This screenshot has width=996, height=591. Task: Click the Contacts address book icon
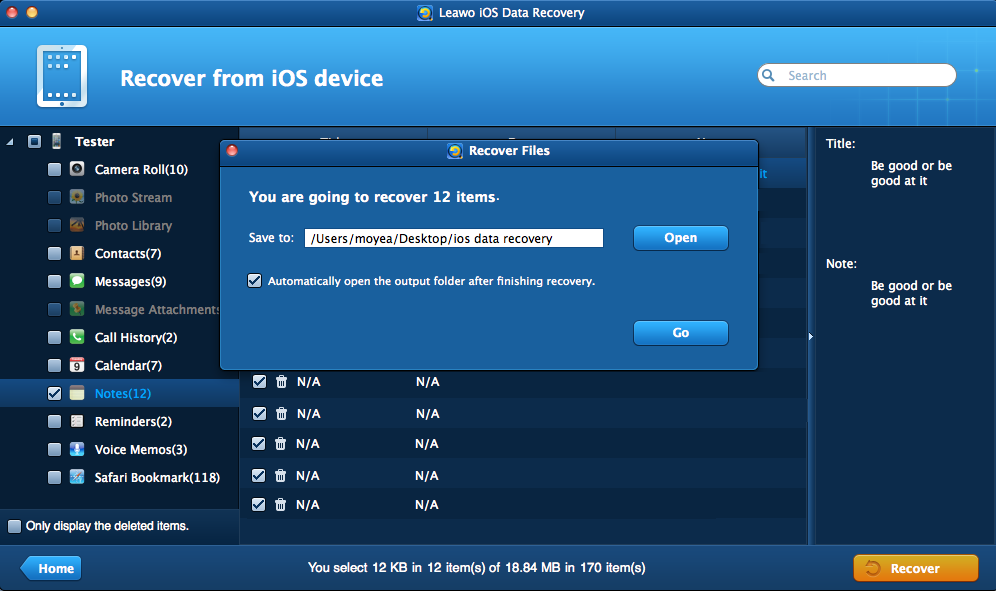pyautogui.click(x=77, y=253)
